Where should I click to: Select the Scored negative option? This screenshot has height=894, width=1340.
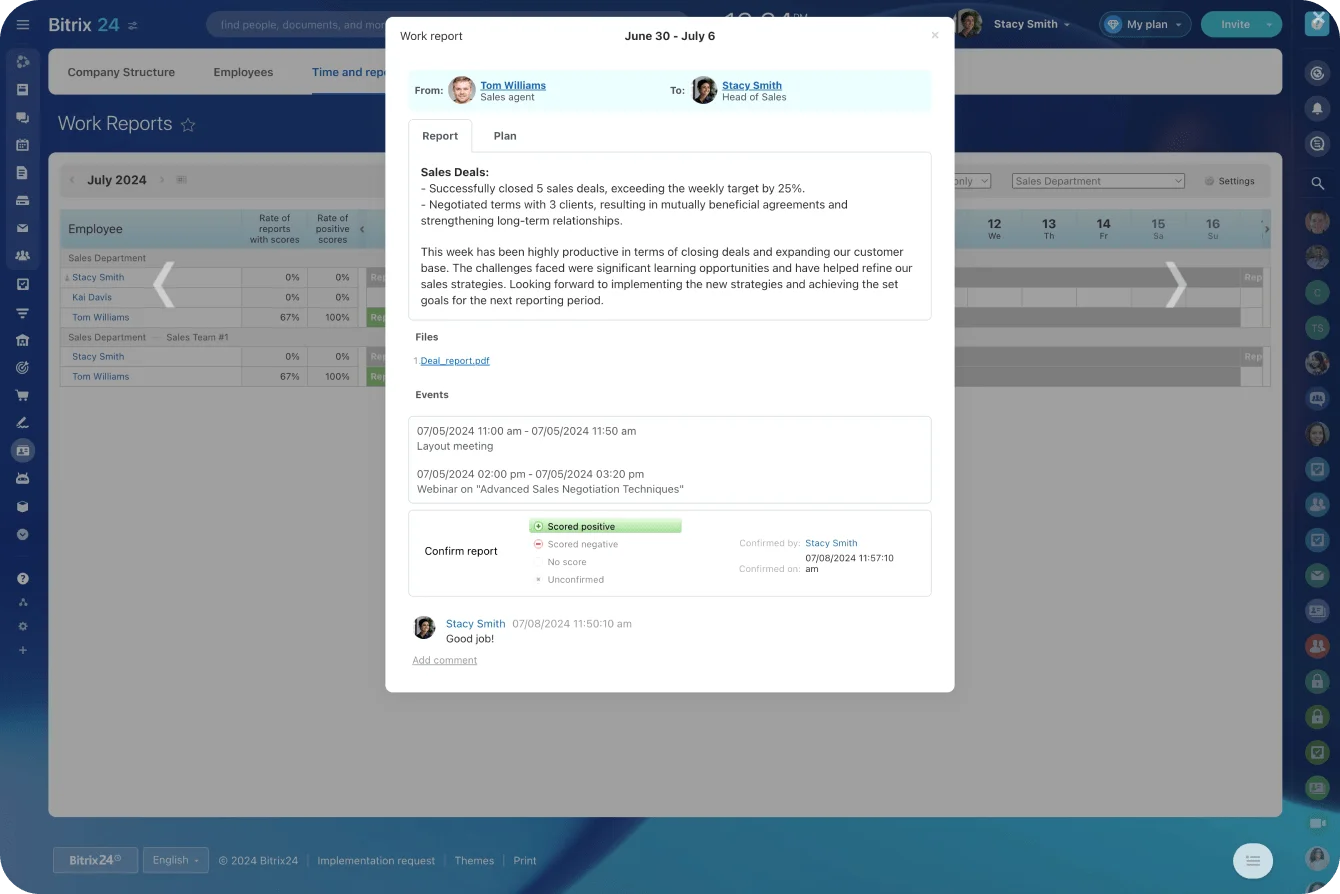click(x=583, y=544)
